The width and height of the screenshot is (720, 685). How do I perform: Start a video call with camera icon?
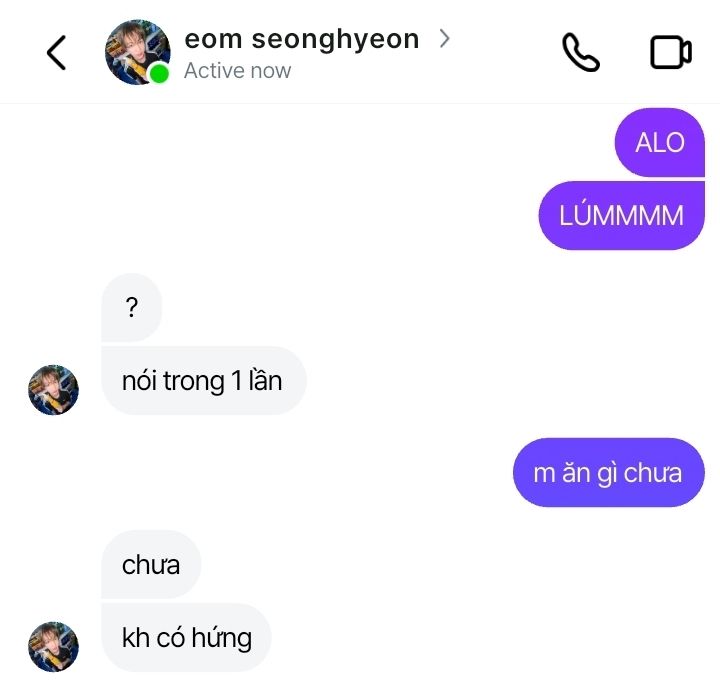coord(671,52)
